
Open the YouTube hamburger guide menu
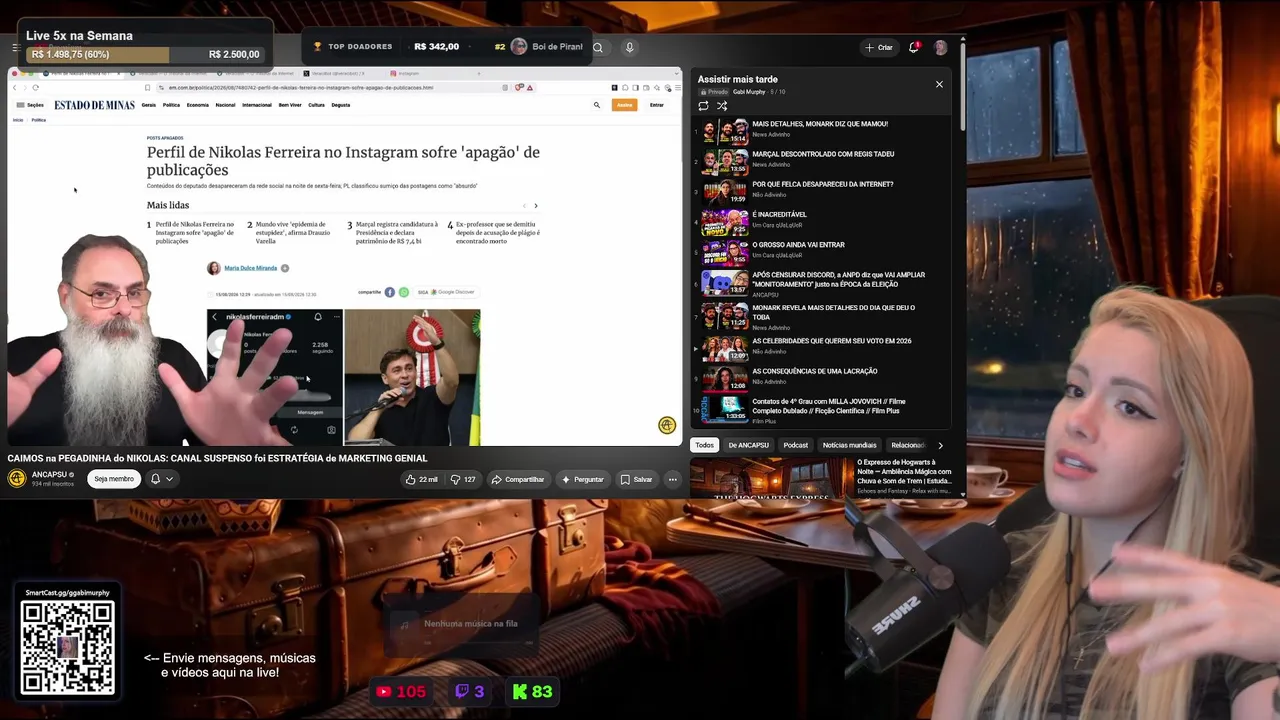tap(16, 47)
